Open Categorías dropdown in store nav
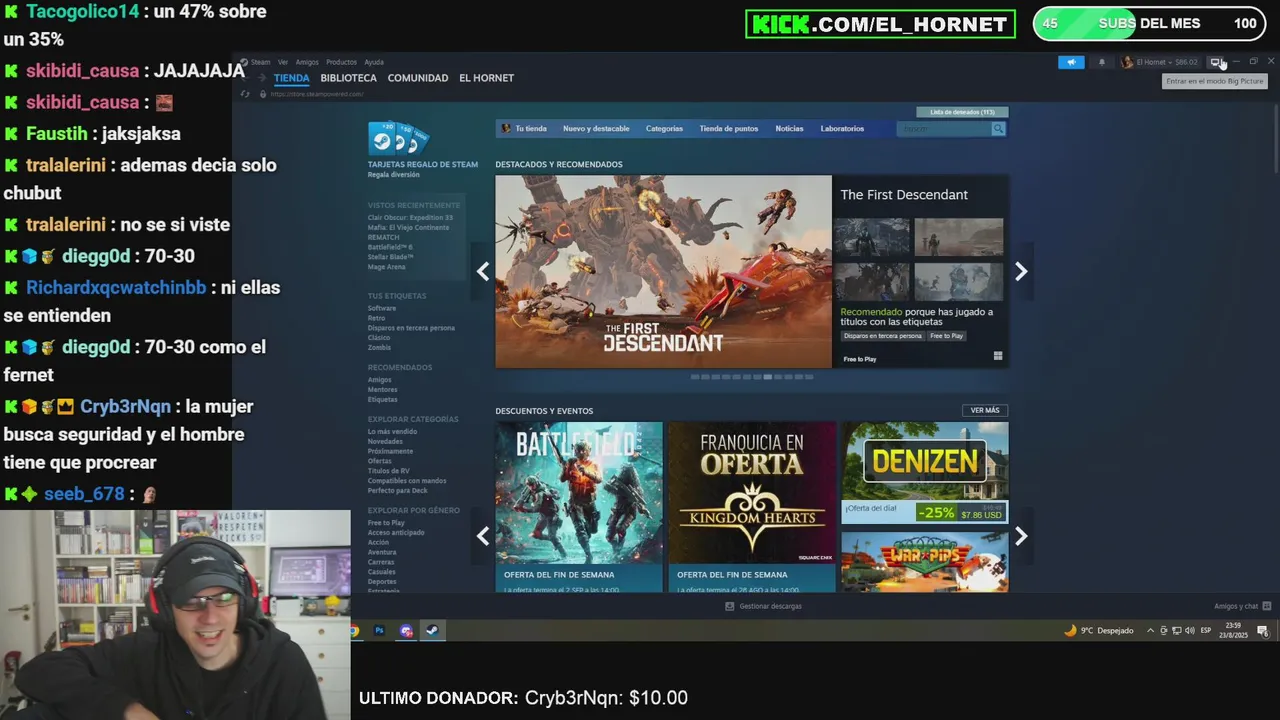 [x=664, y=129]
